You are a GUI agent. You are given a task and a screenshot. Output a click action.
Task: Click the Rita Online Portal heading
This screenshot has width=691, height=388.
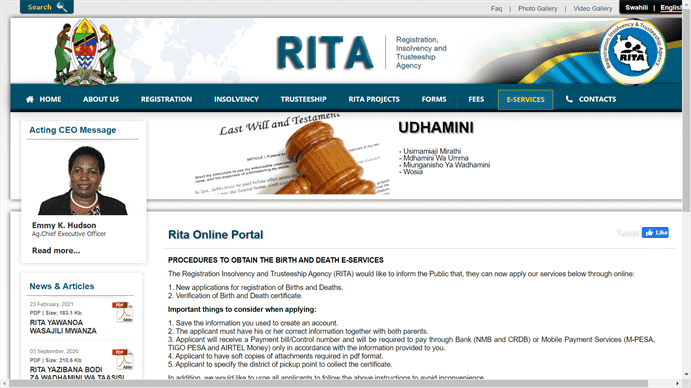(215, 235)
